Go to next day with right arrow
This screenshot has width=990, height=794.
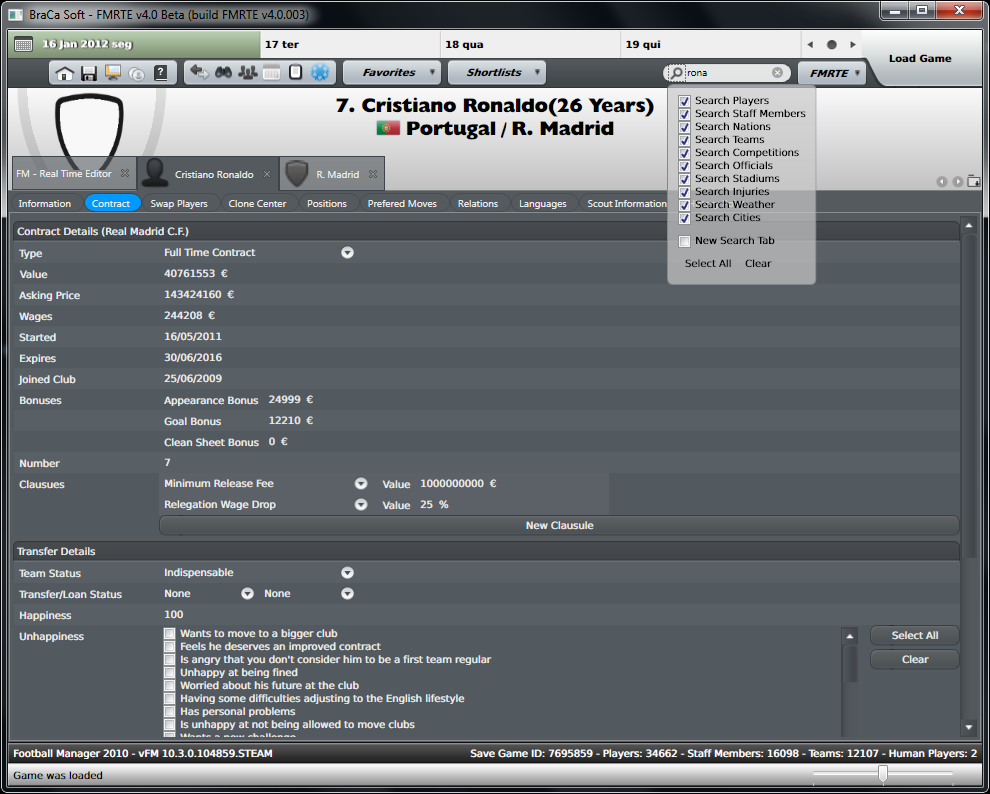(852, 45)
